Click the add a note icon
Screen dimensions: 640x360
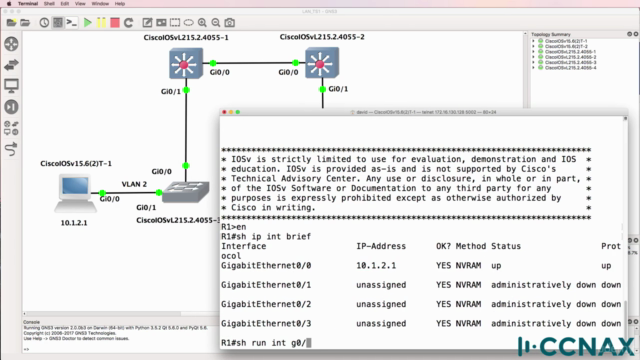pyautogui.click(x=147, y=22)
